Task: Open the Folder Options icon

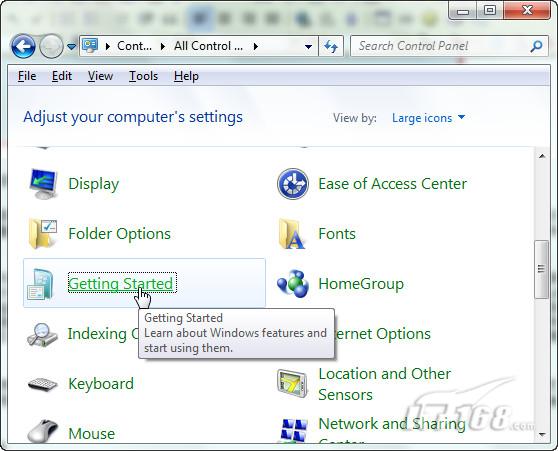Action: tap(43, 234)
